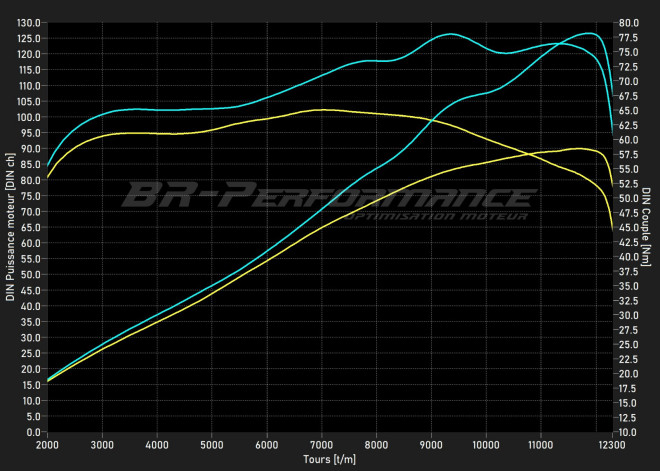This screenshot has width=660, height=471.
Task: Click the BR-Performance watermark logo
Action: click(x=327, y=195)
